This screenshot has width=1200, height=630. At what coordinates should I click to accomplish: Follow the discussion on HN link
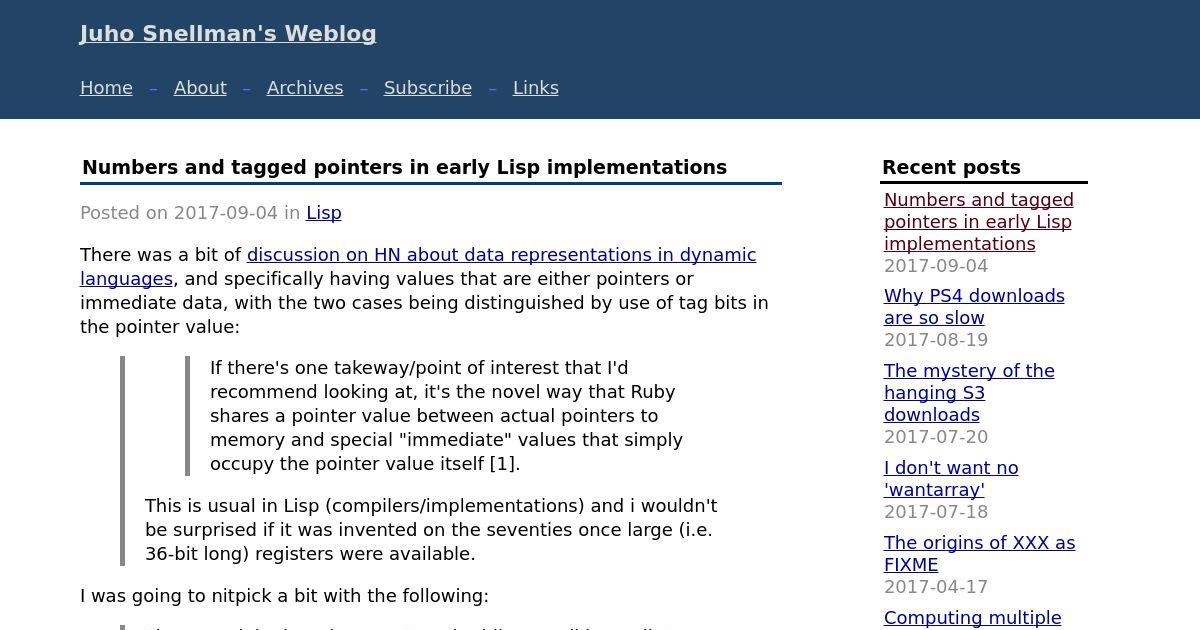(x=501, y=255)
